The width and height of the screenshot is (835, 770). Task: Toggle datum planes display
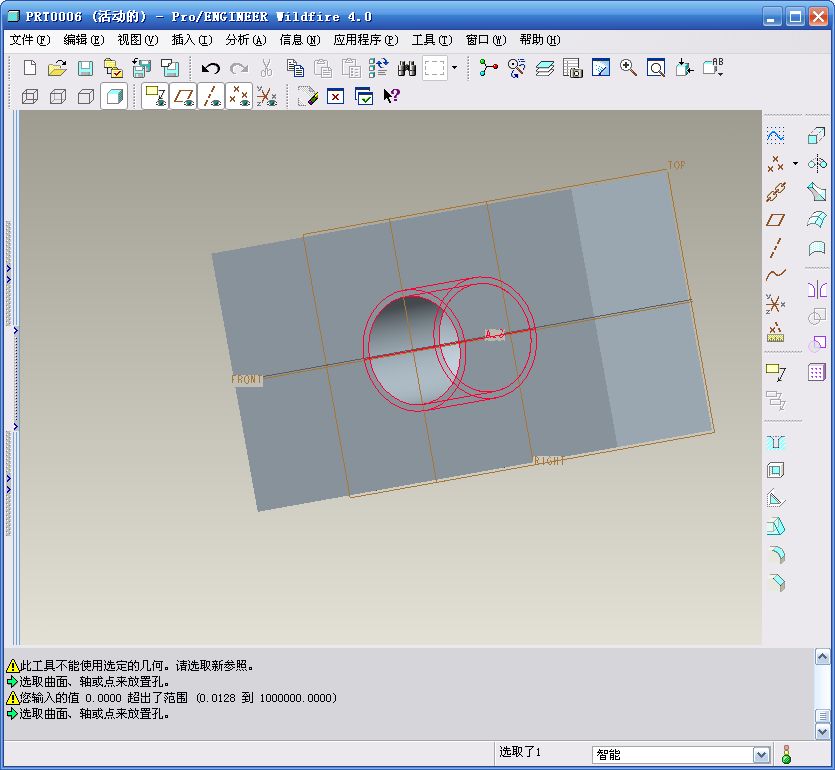click(183, 96)
